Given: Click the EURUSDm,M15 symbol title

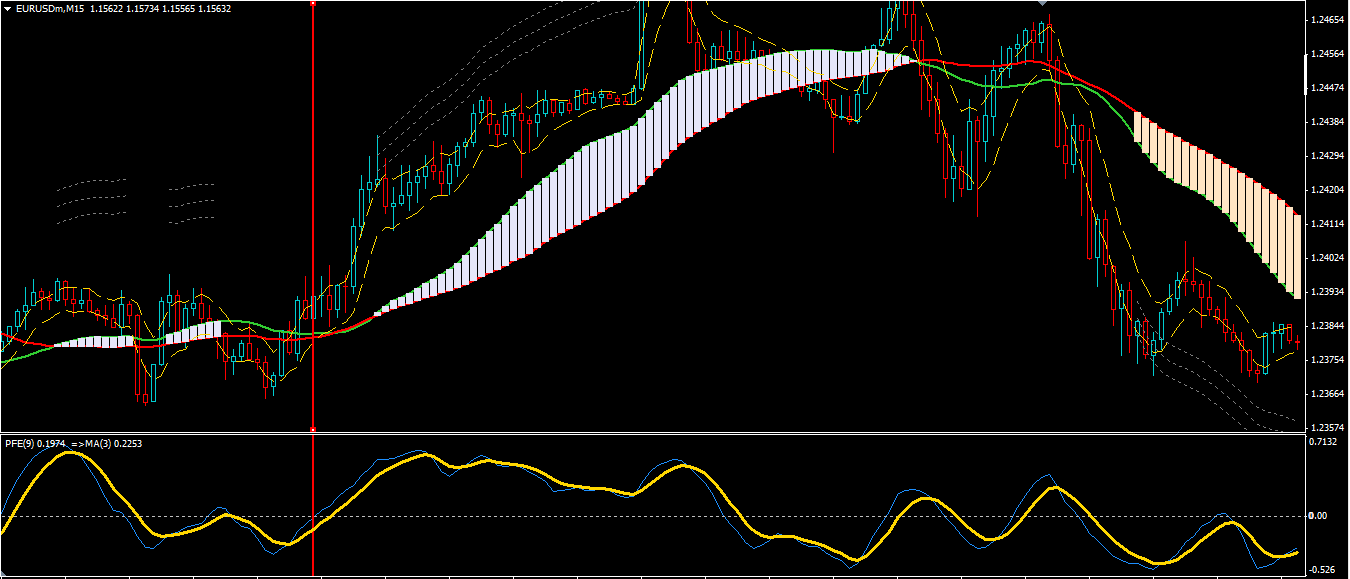Looking at the screenshot, I should [x=49, y=8].
